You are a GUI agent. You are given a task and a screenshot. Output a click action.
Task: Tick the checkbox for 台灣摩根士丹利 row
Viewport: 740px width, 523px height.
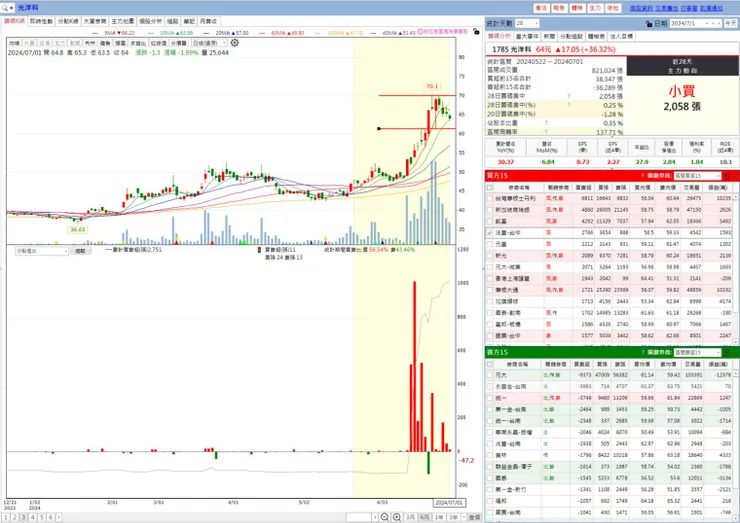pyautogui.click(x=489, y=198)
